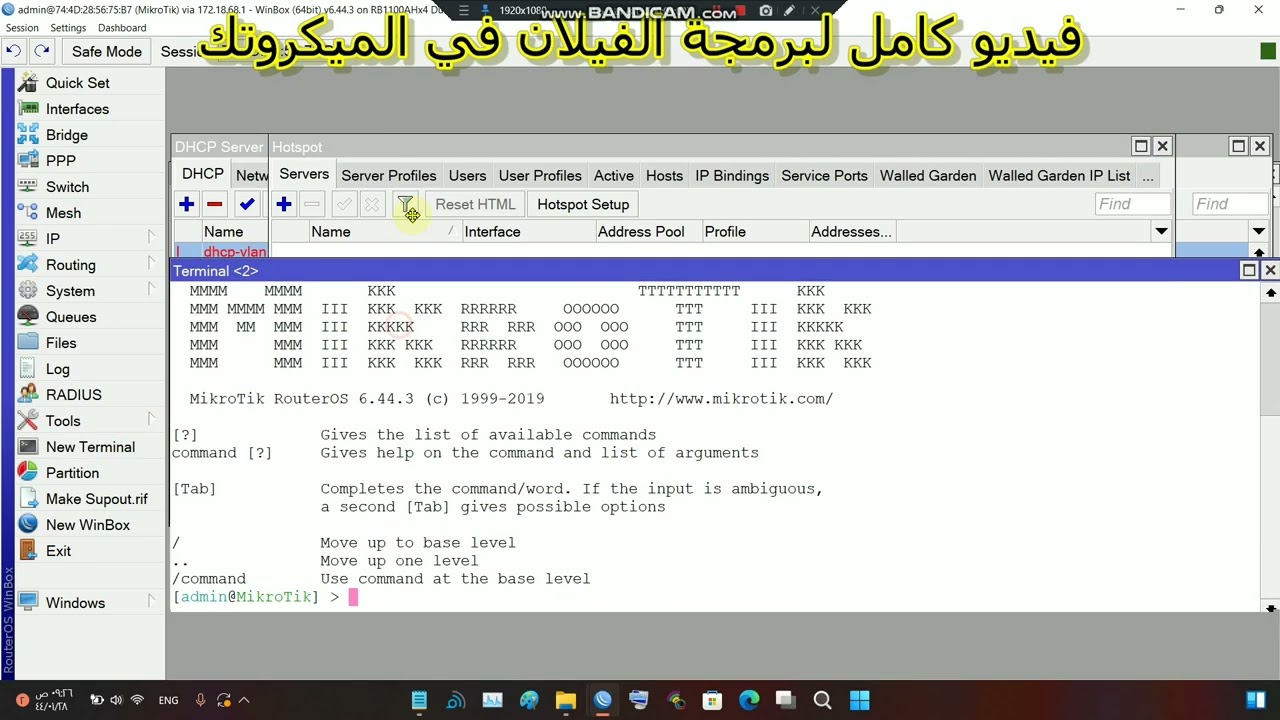Select dhcp-vlan row in DHCP list
This screenshot has height=720, width=1280.
point(221,252)
